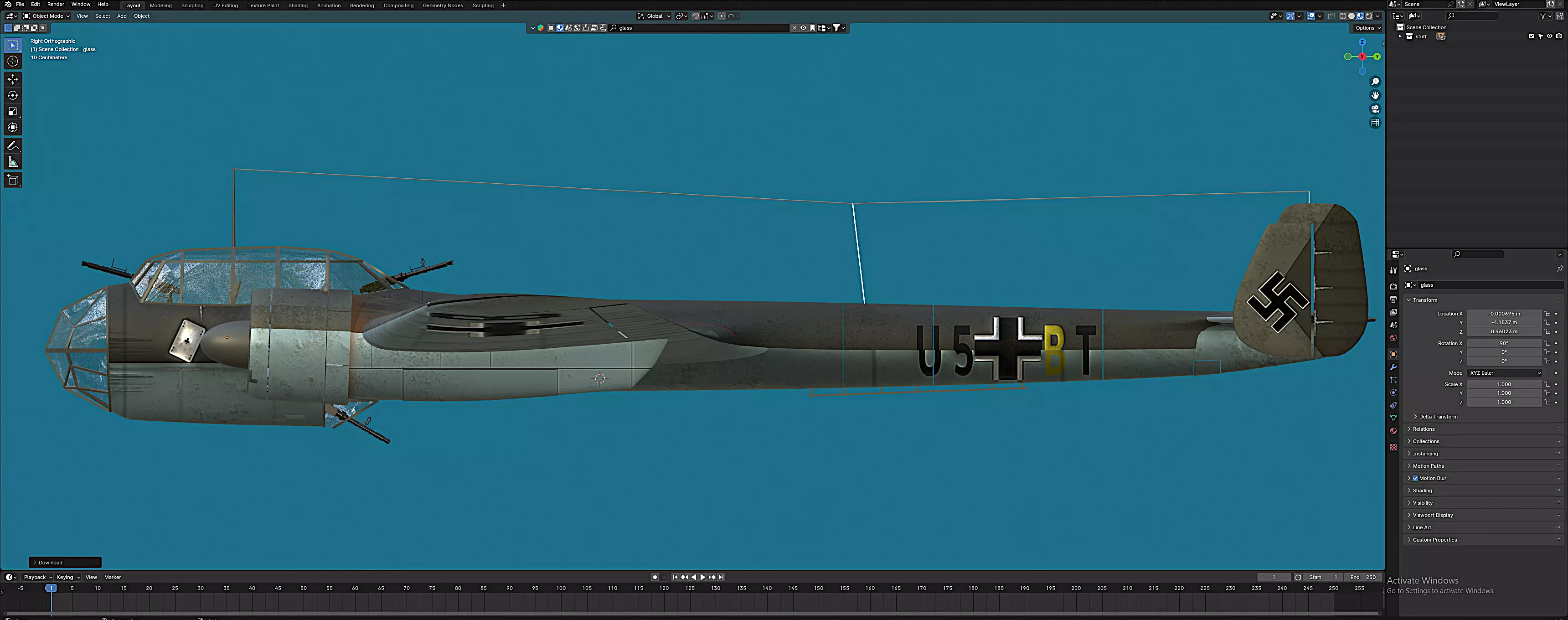This screenshot has width=1568, height=620.
Task: Open the World properties tab
Action: 1393,338
